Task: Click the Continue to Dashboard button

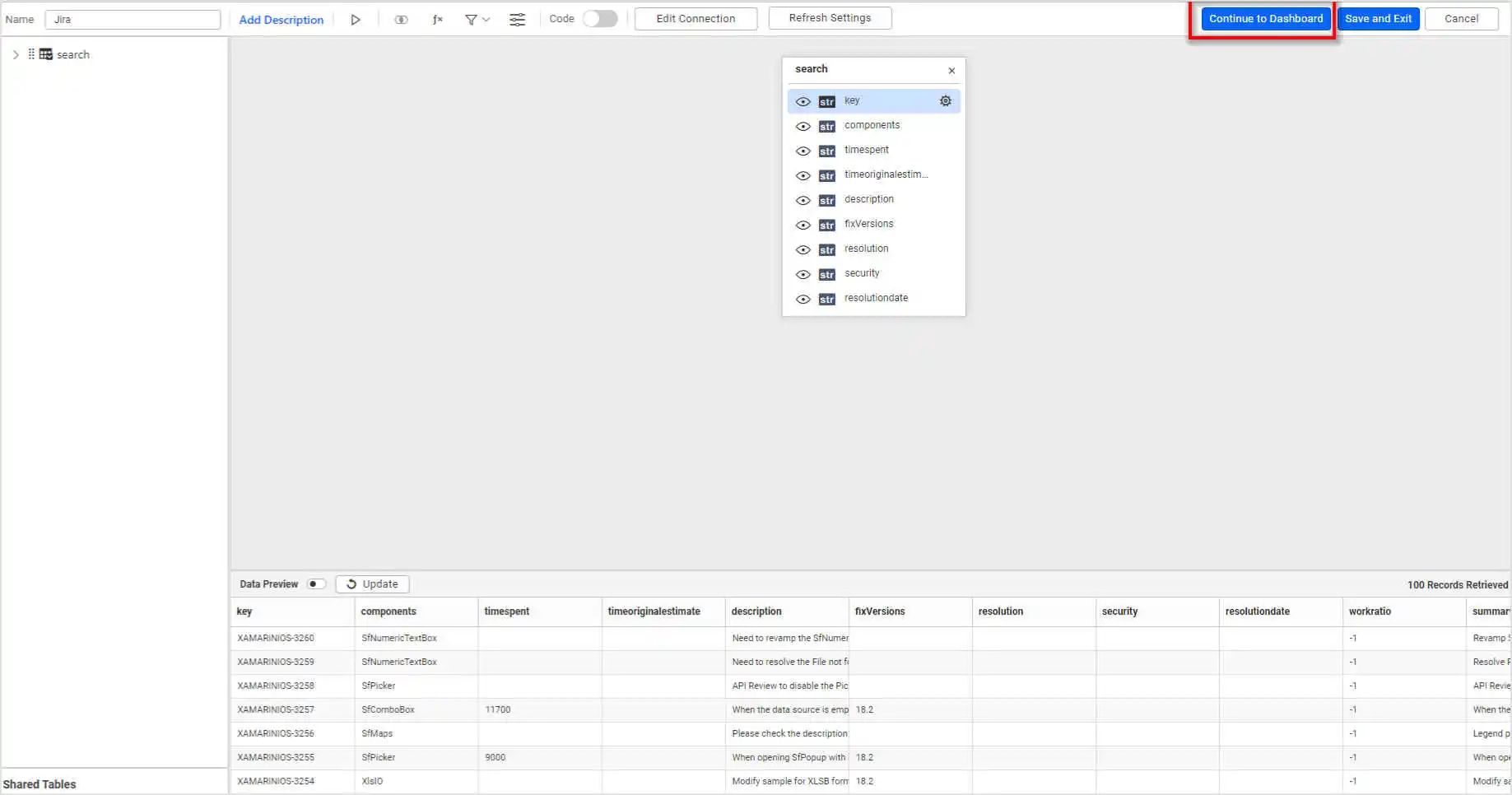Action: click(1265, 19)
